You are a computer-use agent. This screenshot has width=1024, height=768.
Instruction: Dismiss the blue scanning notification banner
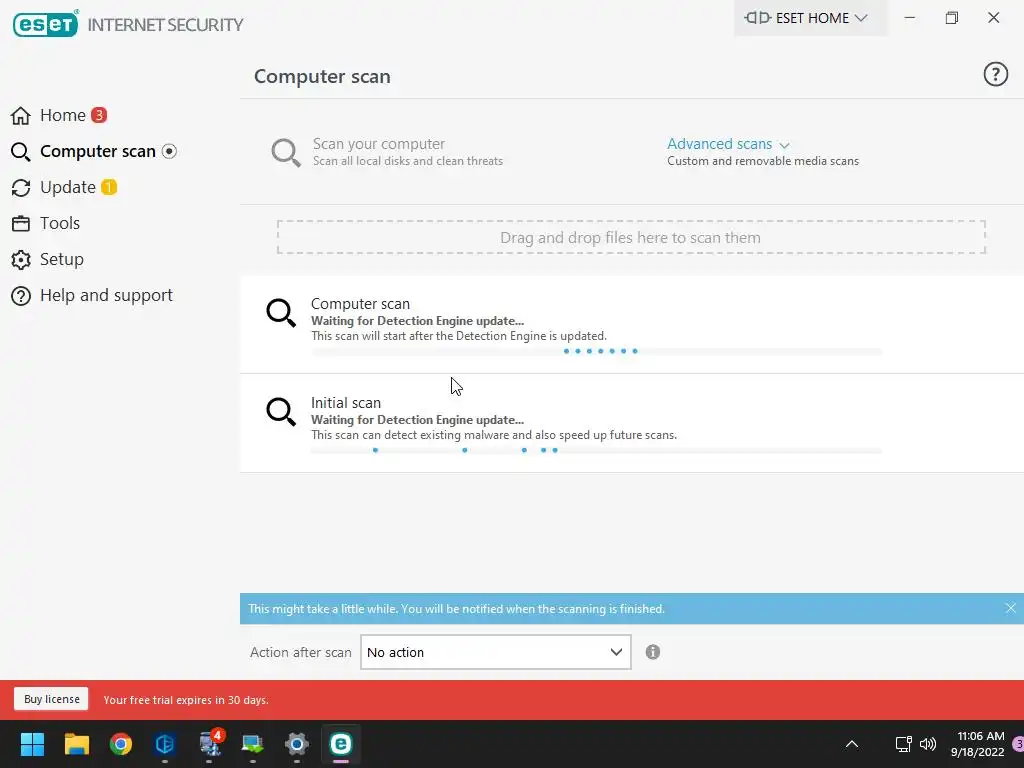tap(1010, 608)
